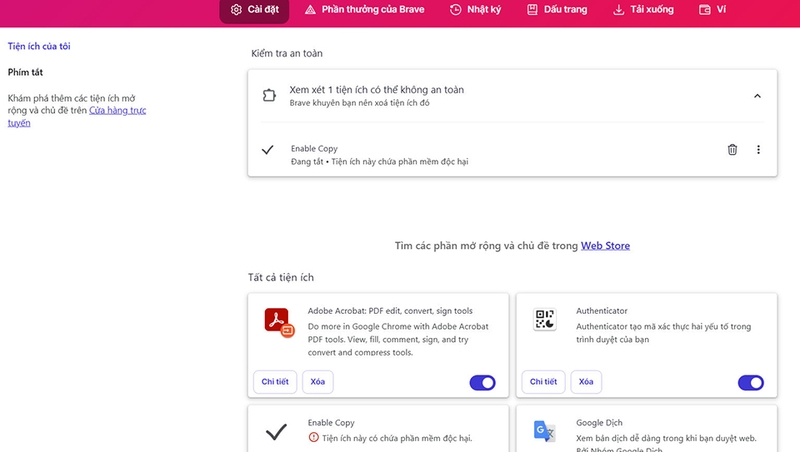The image size is (800, 452).
Task: Open the Tải xuống downloads tab
Action: tap(643, 10)
